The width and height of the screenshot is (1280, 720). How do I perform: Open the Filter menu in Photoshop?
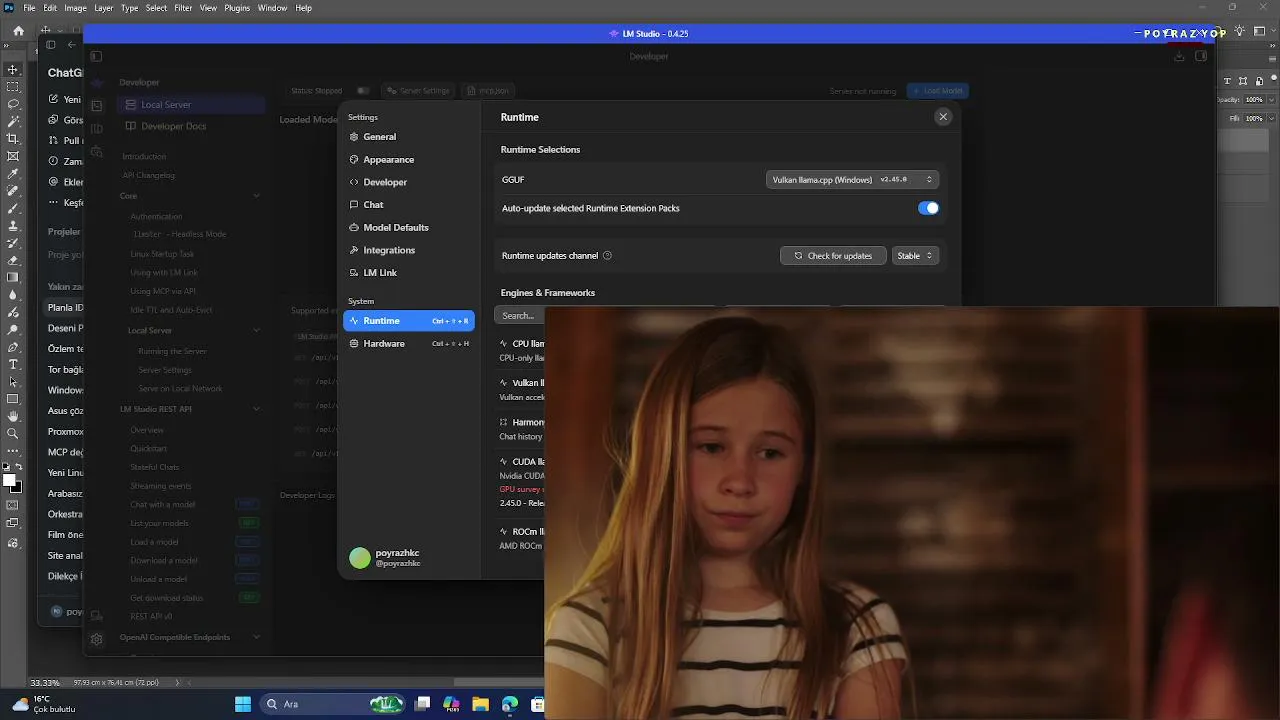pyautogui.click(x=183, y=8)
